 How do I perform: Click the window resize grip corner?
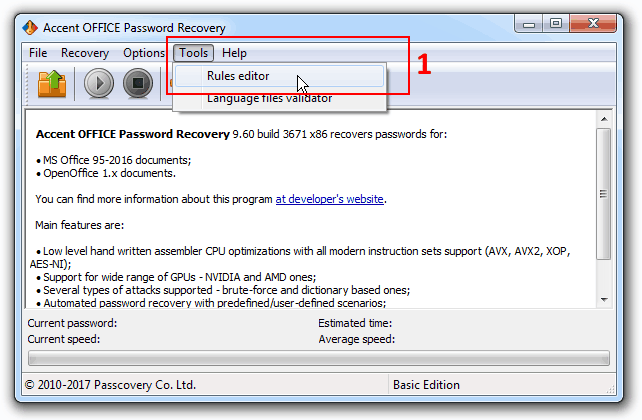coord(610,390)
